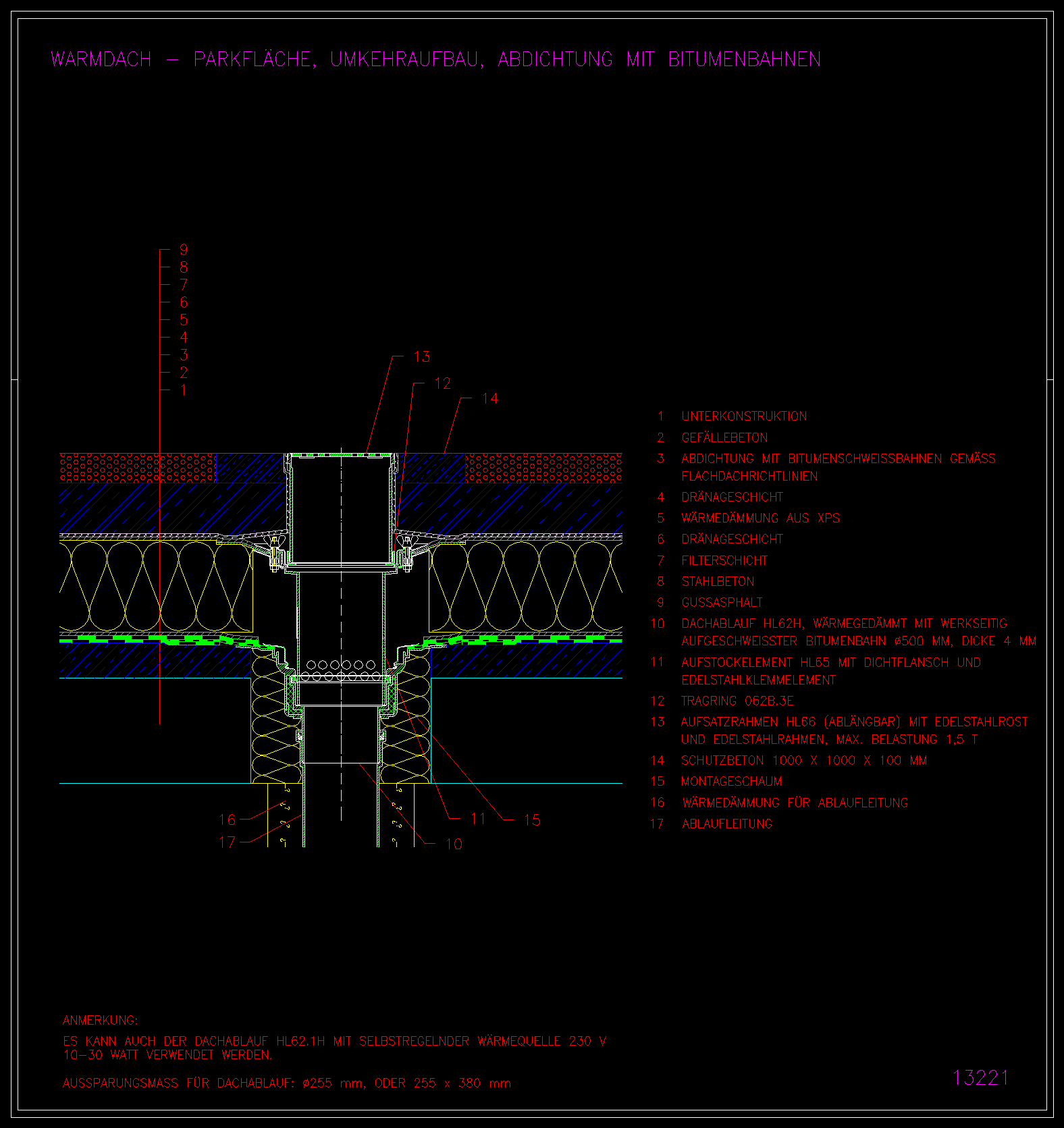Click the legend entry 'WÄRMEDÄMMUNG AUS XPS'
Screen dimensions: 1064x1128
click(760, 518)
